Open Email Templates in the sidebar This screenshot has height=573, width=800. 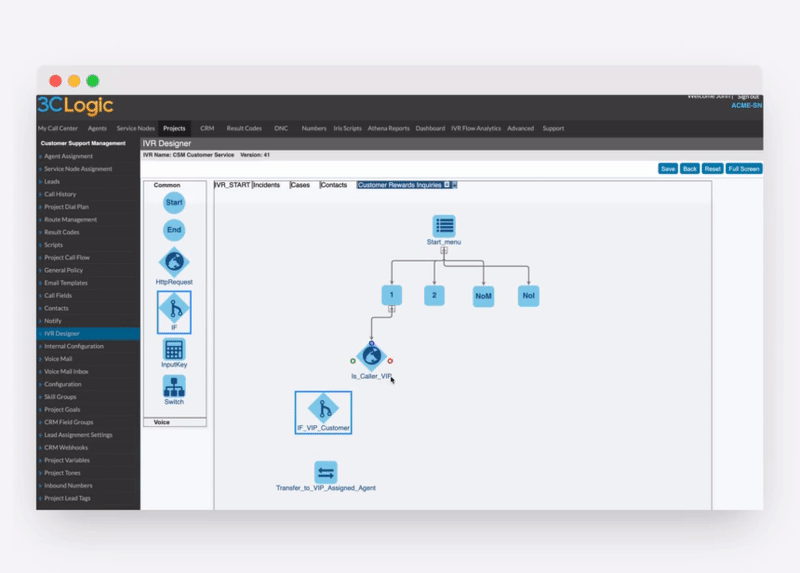click(x=66, y=283)
